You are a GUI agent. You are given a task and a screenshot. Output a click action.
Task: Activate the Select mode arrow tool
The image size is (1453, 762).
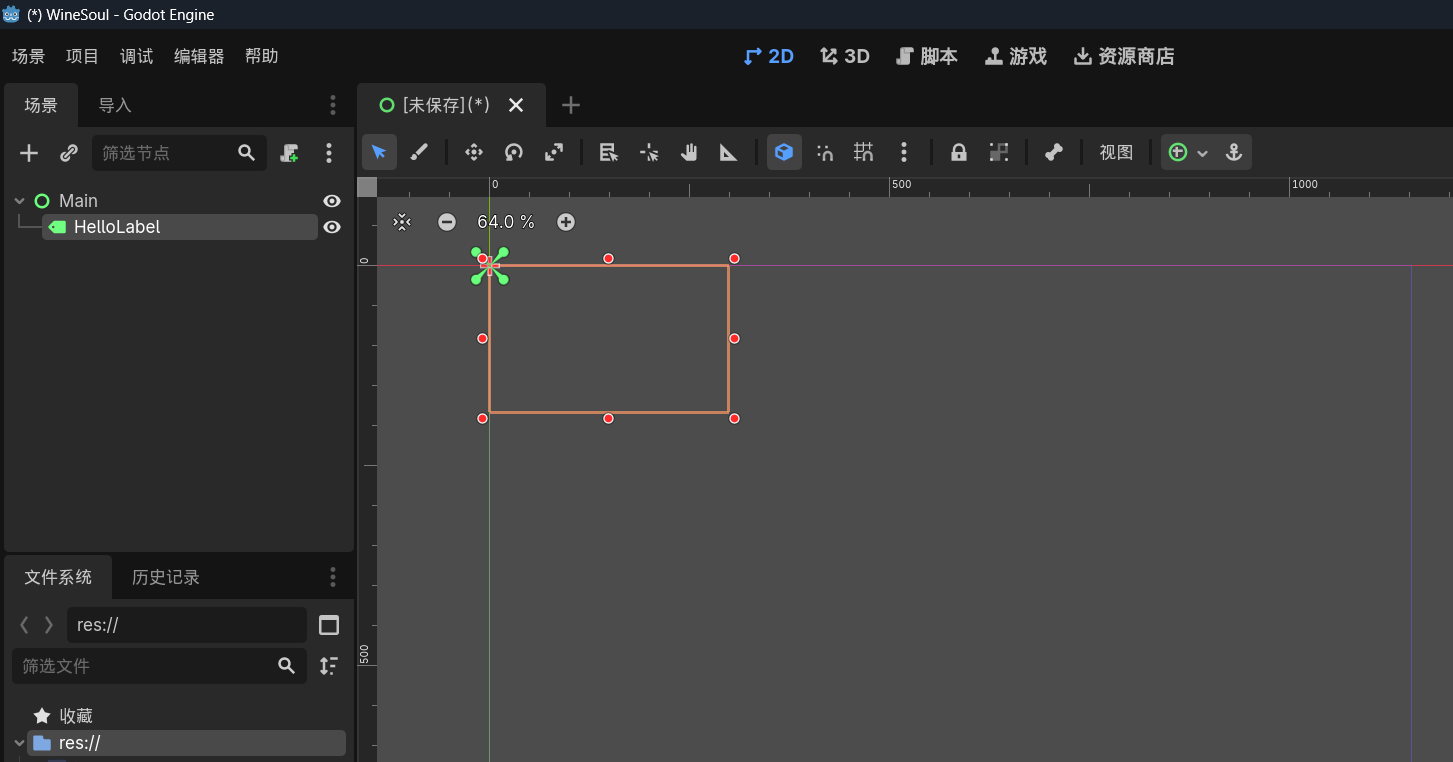(379, 152)
